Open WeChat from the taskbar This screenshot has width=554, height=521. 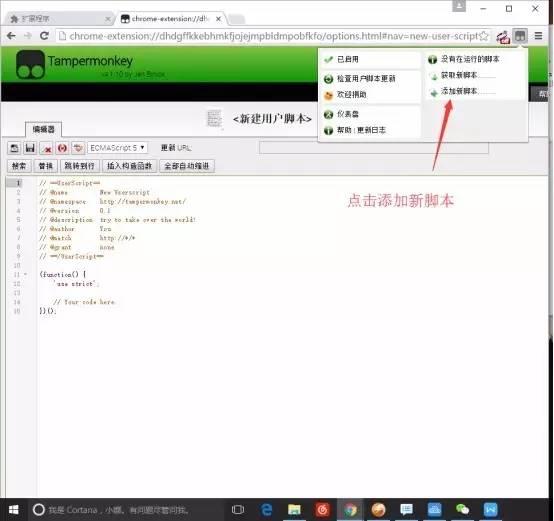tap(462, 510)
